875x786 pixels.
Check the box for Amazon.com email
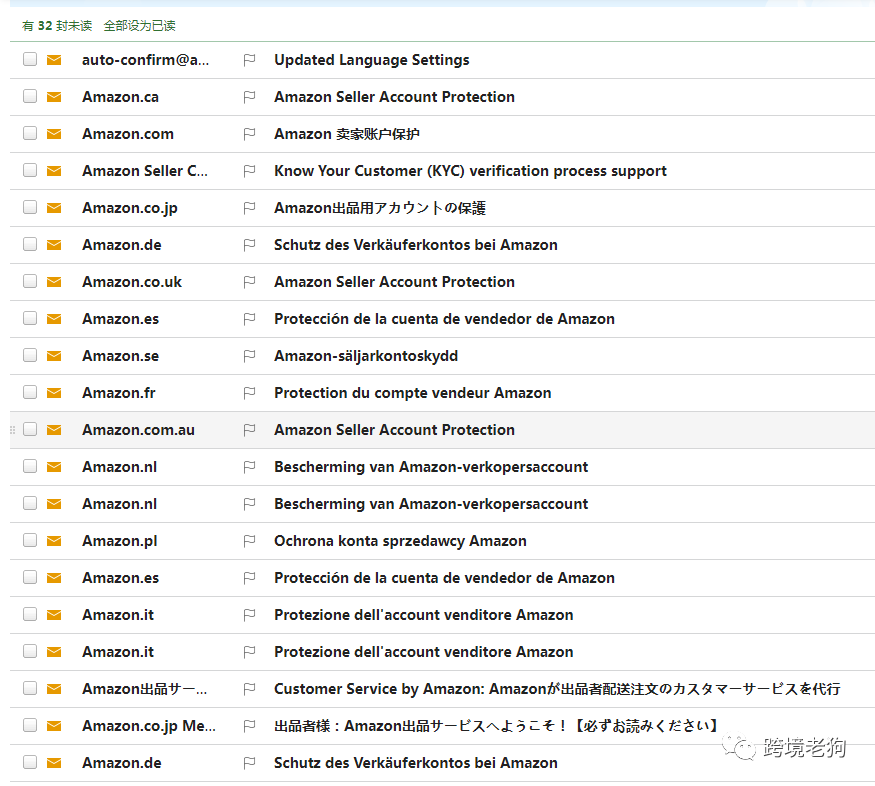coord(30,133)
